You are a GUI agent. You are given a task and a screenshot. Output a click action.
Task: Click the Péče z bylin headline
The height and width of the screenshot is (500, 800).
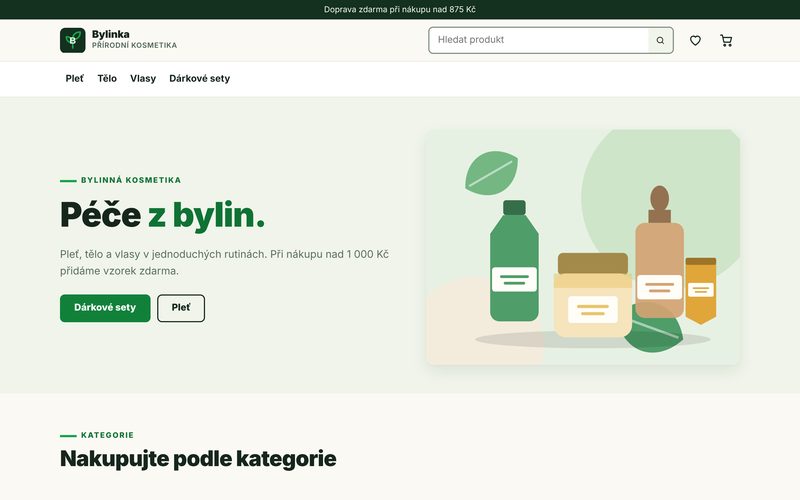tap(162, 215)
